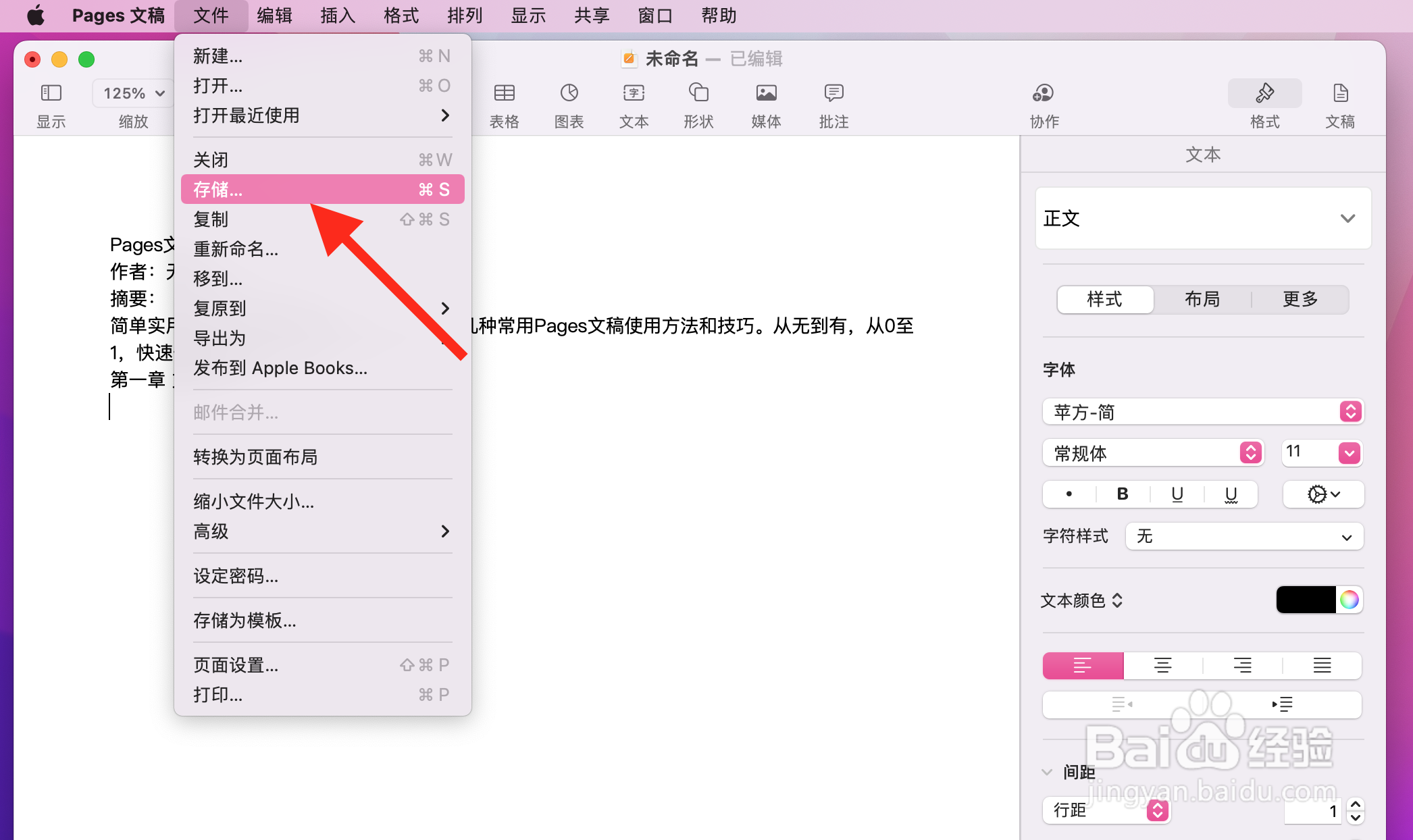Click the black text color swatch
The image size is (1413, 840).
coord(1306,600)
